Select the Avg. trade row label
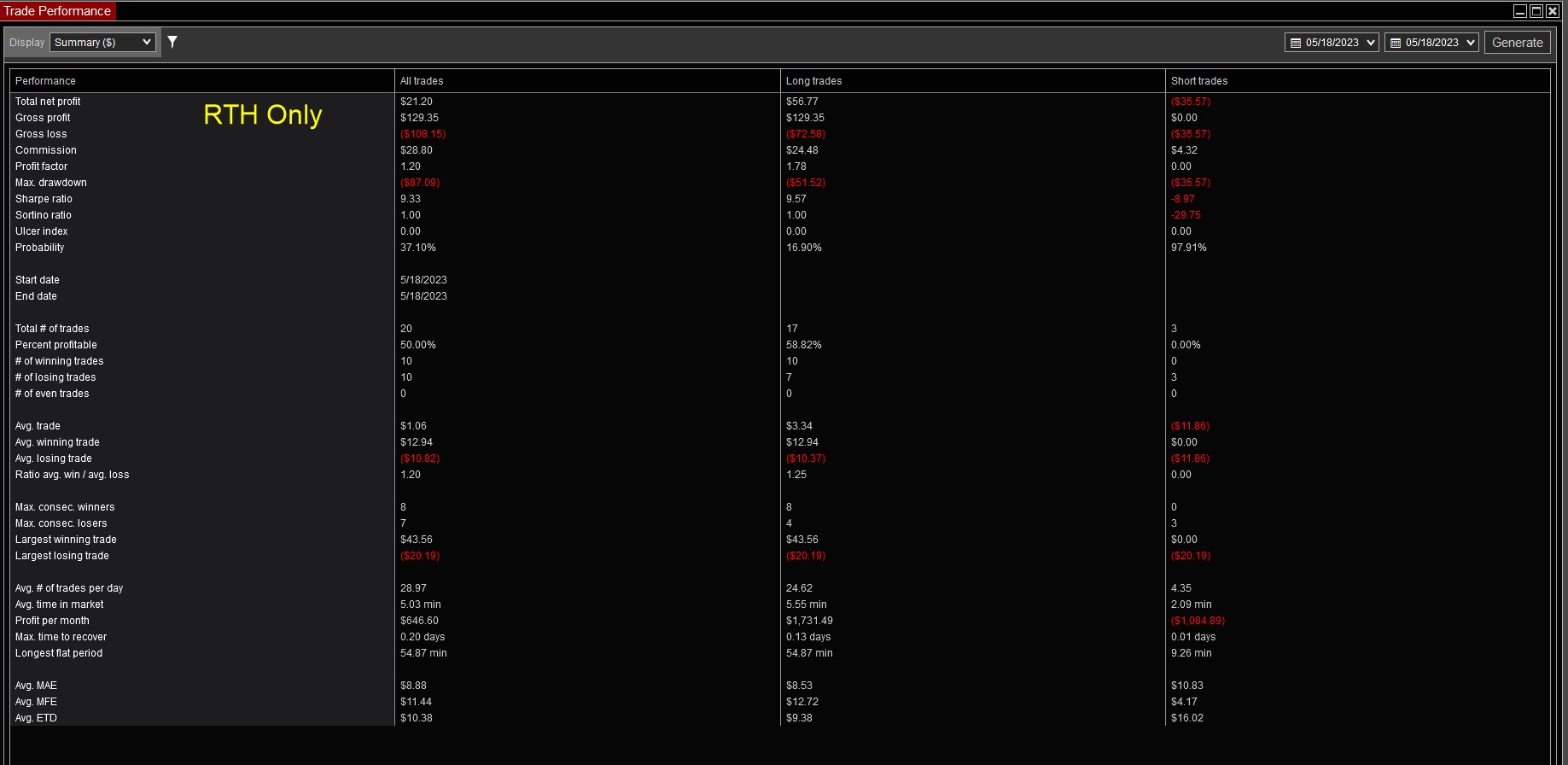1568x765 pixels. click(38, 426)
